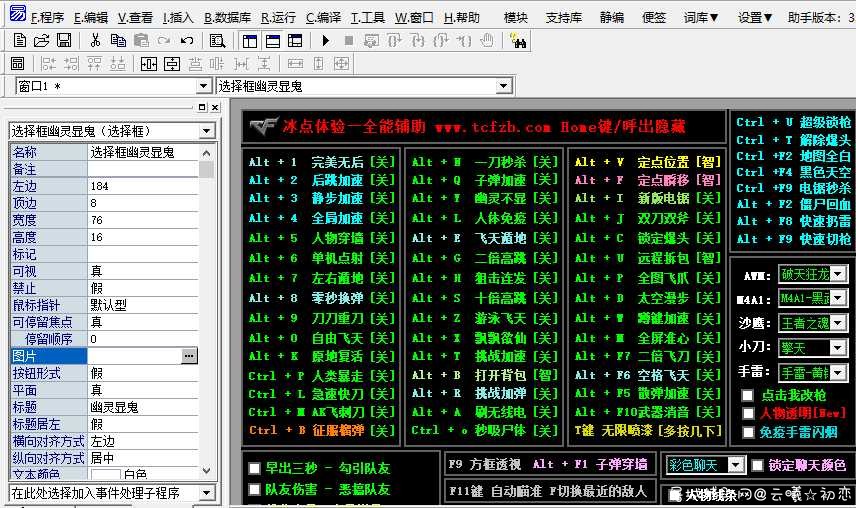Open the E.编辑 menu
This screenshot has height=508, width=856.
point(91,17)
